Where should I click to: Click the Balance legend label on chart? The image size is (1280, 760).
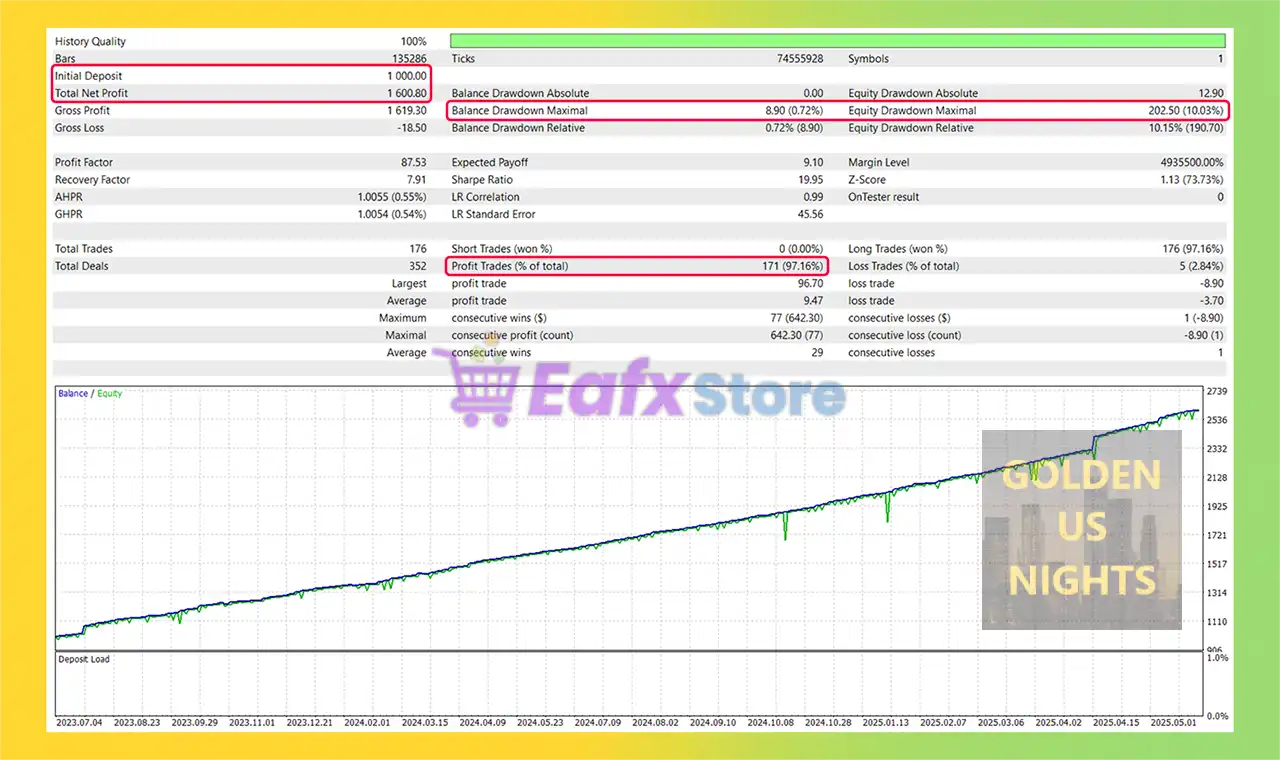(73, 394)
